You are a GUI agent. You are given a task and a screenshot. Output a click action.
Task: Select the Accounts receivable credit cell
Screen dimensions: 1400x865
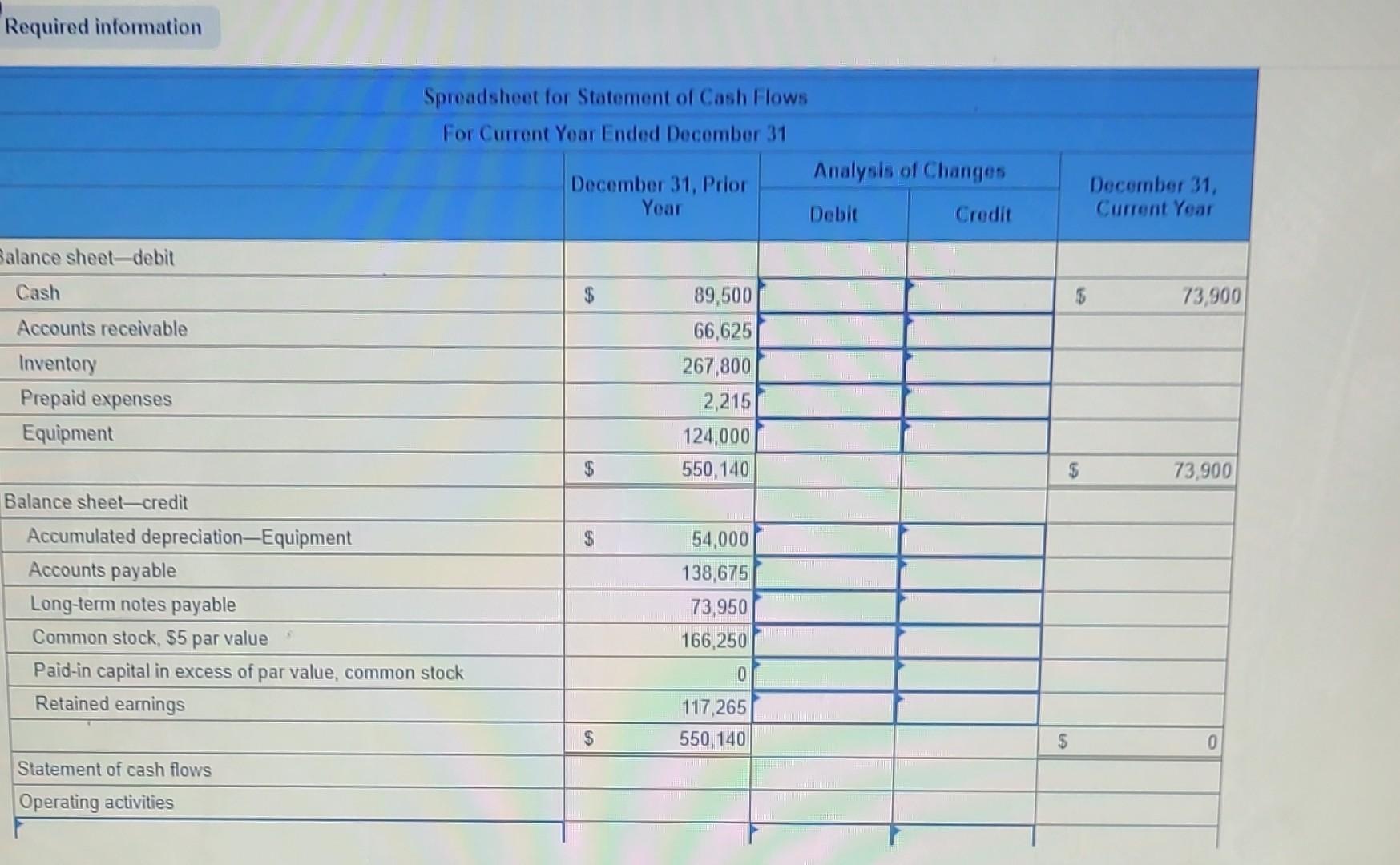pos(978,331)
